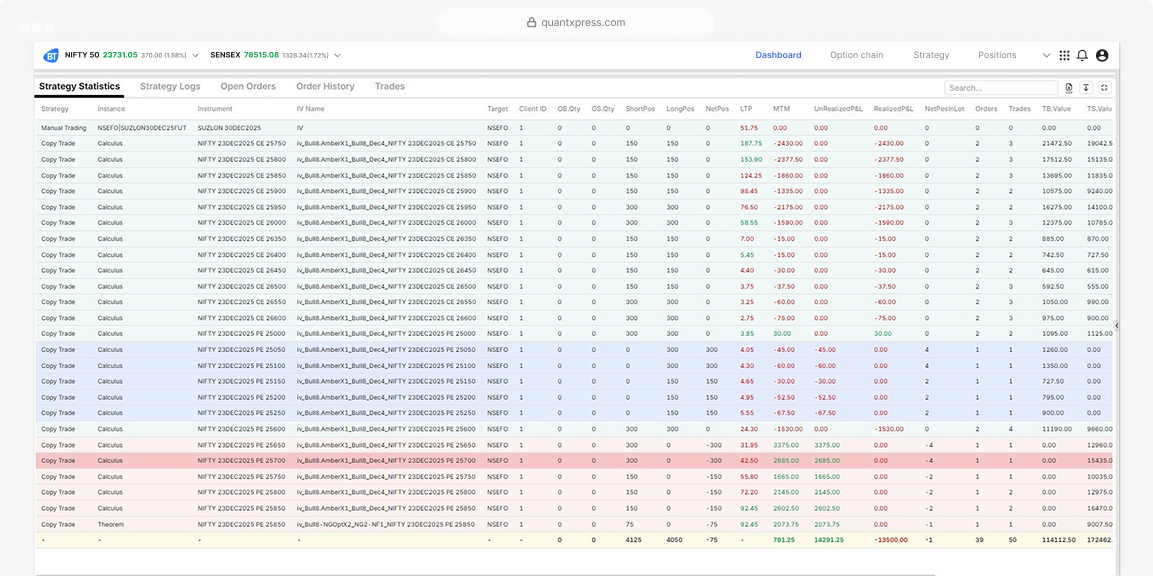Click the NetPosInLot column header
1153x577 pixels.
point(944,109)
